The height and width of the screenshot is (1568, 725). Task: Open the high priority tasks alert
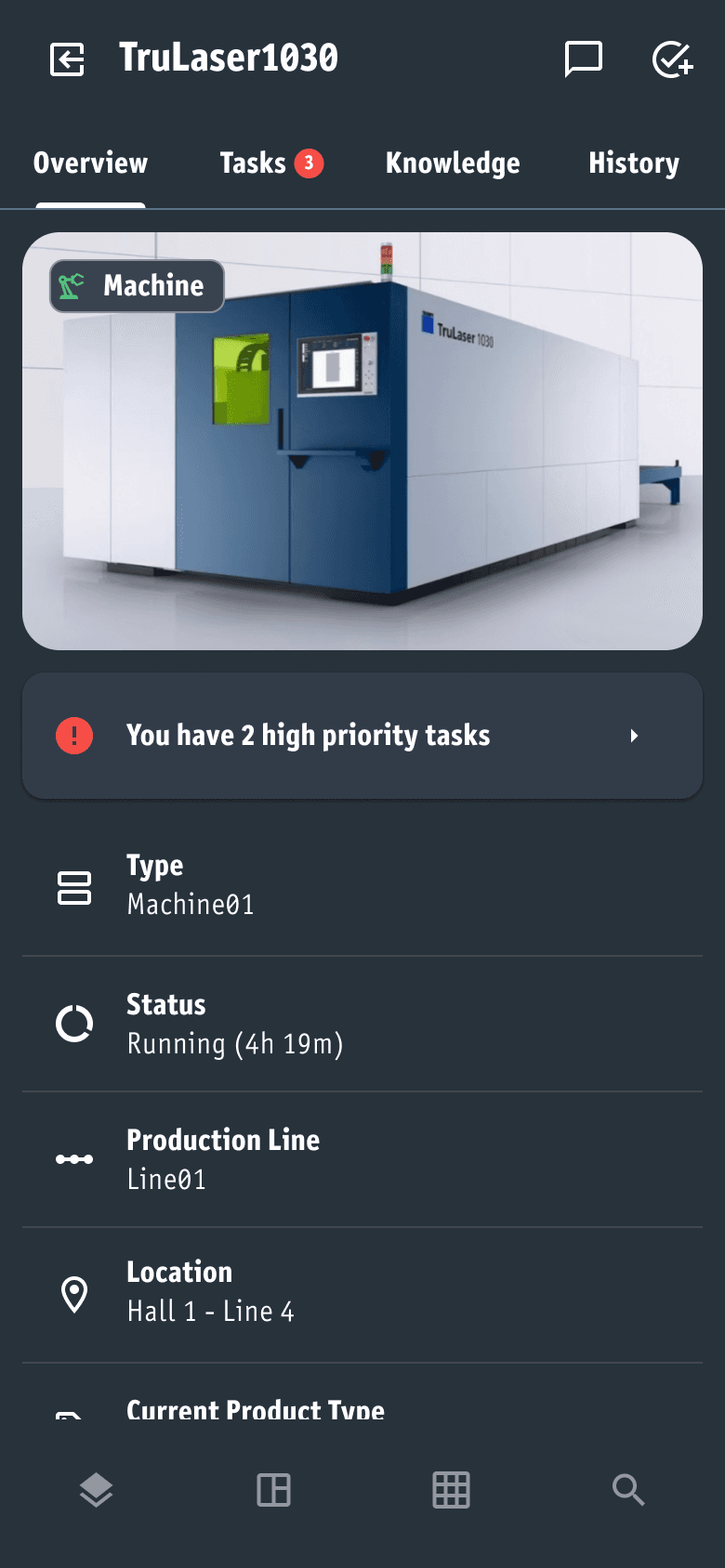coord(362,735)
